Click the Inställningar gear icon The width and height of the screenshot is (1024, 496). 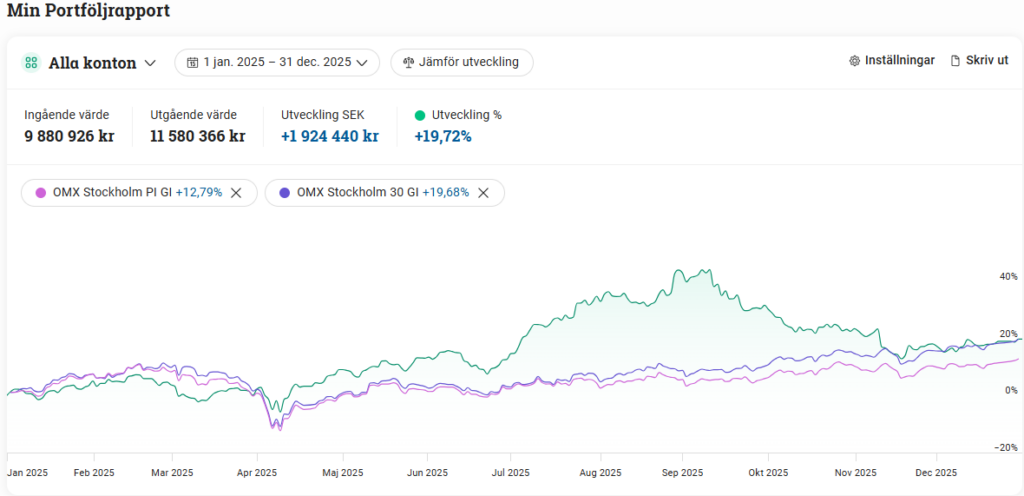(854, 61)
